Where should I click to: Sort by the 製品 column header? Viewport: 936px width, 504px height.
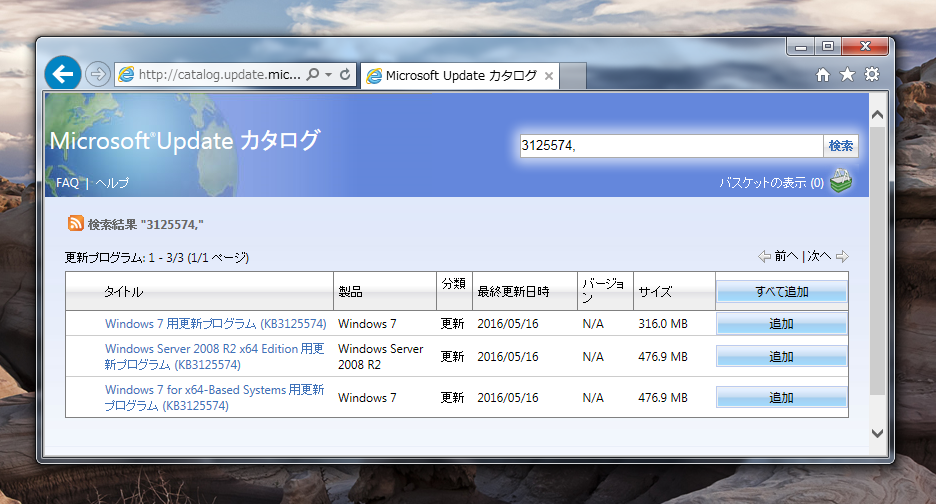coord(350,291)
